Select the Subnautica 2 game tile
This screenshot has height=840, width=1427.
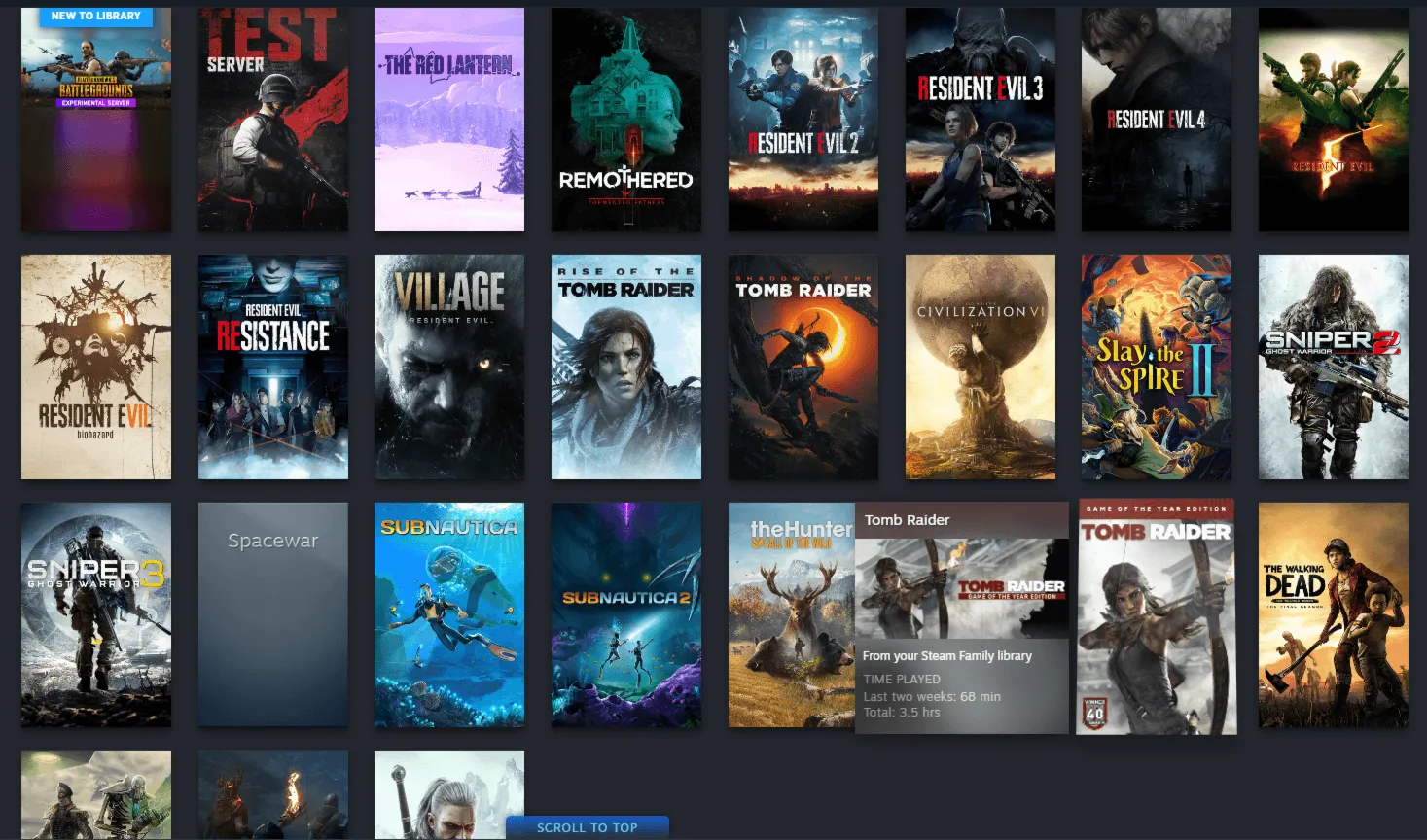(626, 614)
